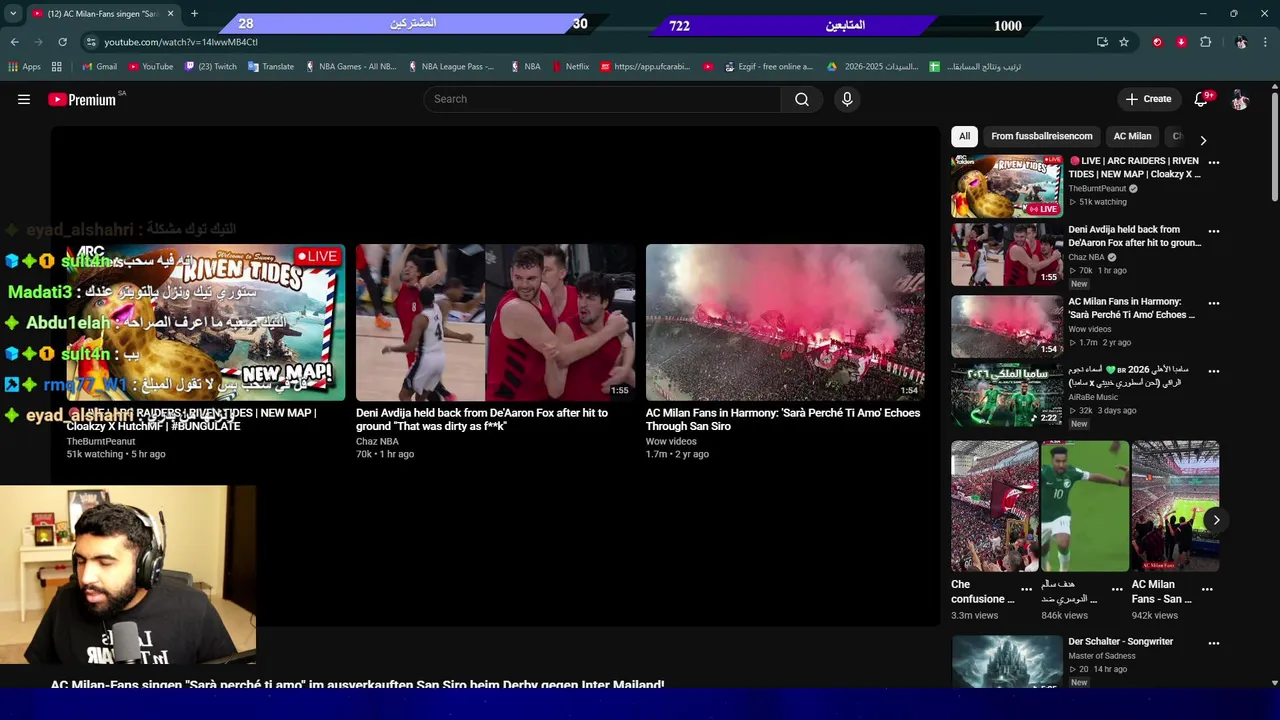Open AC Milan Fans in Harmony endscreen title

coord(783,419)
